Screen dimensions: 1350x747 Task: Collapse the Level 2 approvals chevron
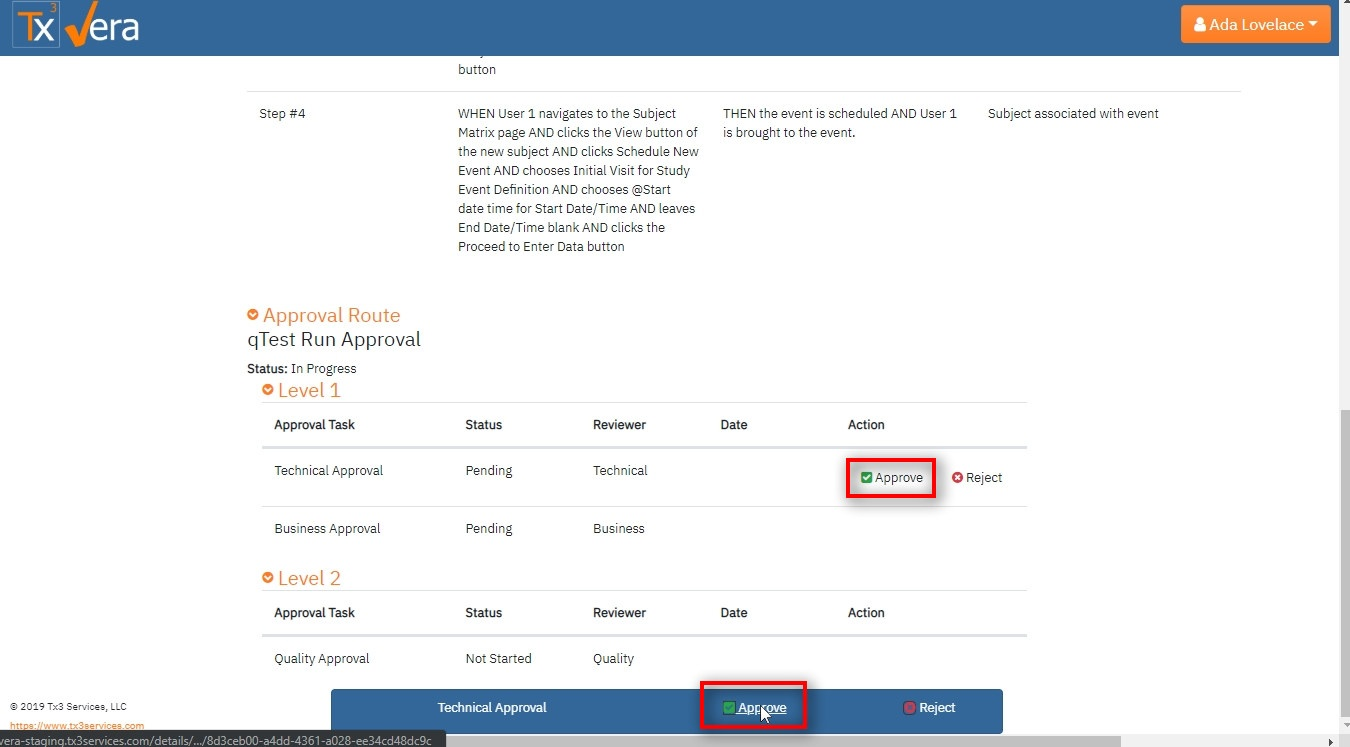pyautogui.click(x=268, y=578)
